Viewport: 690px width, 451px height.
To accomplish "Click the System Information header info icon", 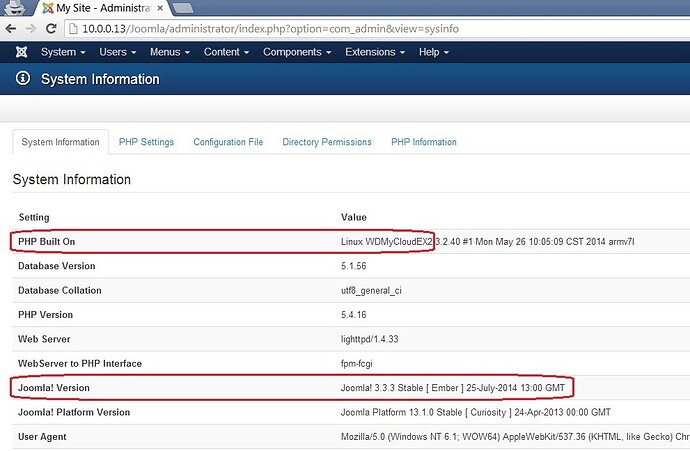I will [x=23, y=78].
